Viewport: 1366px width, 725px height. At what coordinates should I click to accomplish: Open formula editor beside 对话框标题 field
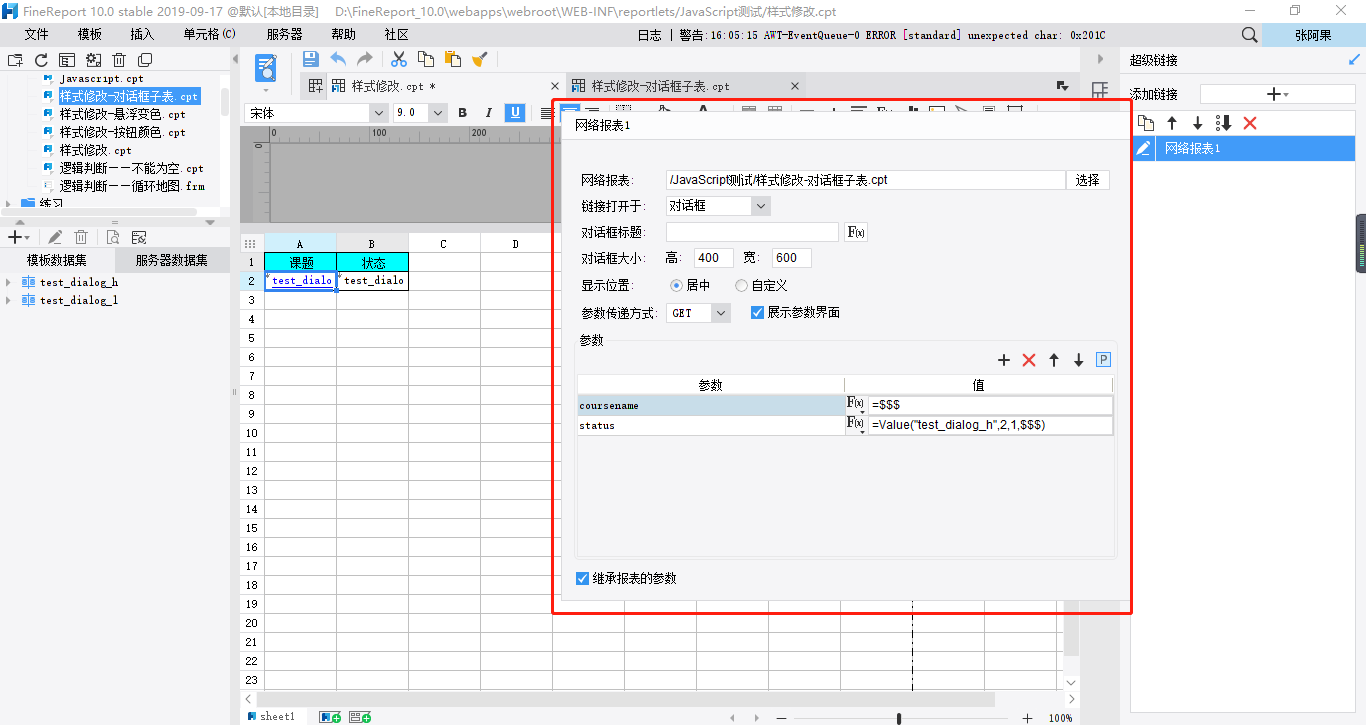click(x=856, y=232)
